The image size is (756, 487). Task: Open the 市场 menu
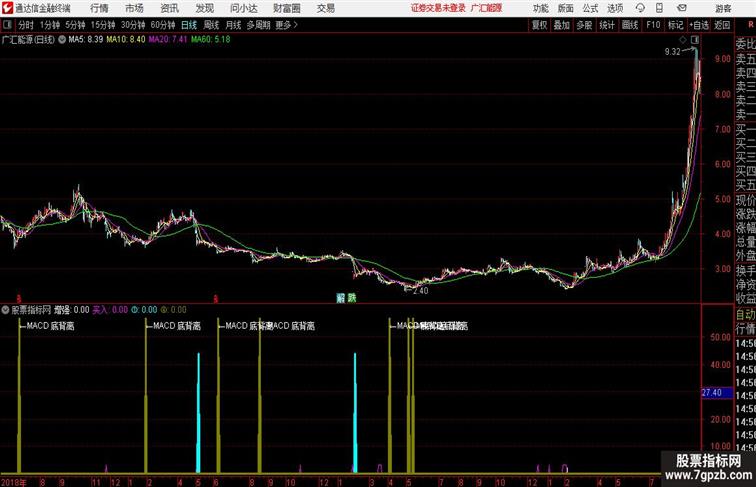(135, 8)
